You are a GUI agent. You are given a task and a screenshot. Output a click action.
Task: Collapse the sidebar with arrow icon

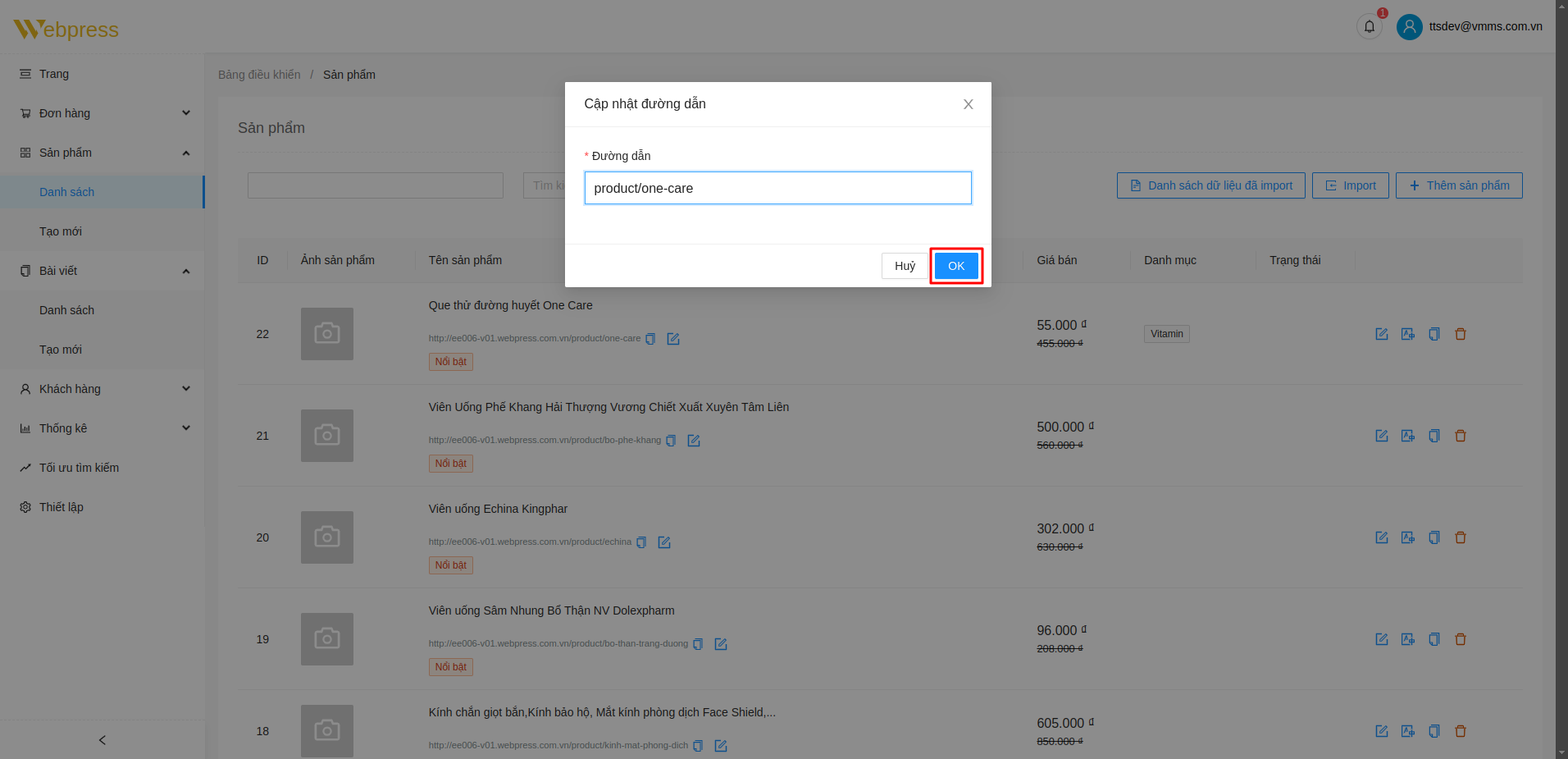(x=102, y=740)
